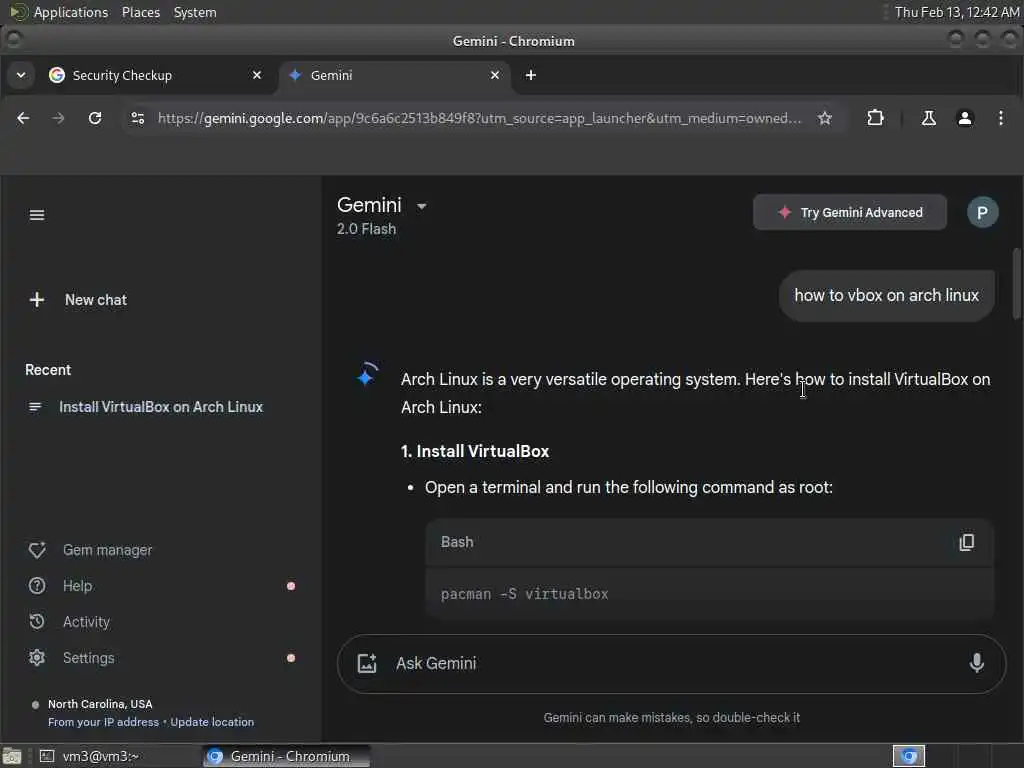Viewport: 1024px width, 768px height.
Task: Click the address bar URL
Action: 479,118
